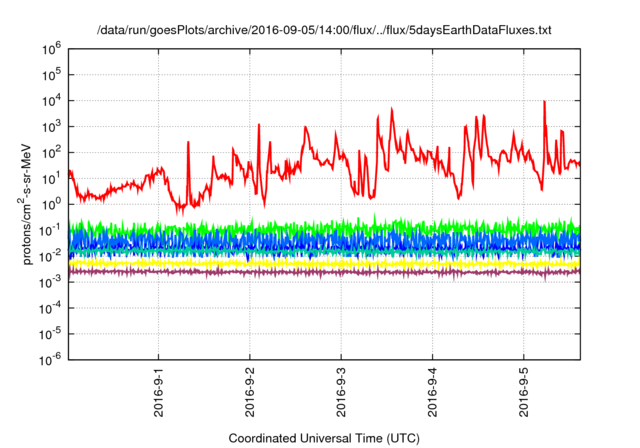Select the 10^2 y-axis label
The height and width of the screenshot is (448, 640).
[x=51, y=153]
